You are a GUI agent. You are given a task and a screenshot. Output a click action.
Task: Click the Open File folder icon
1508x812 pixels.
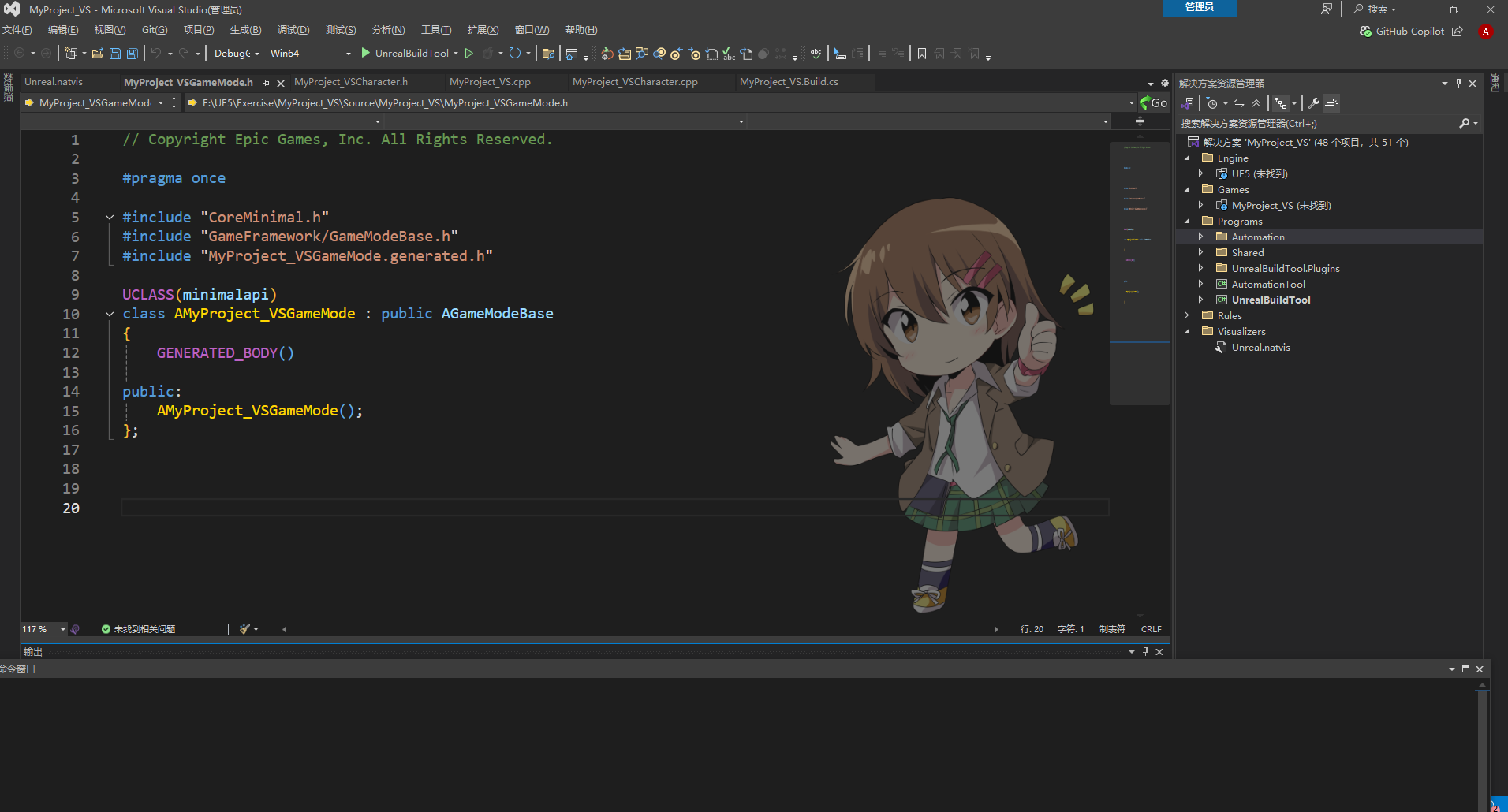click(98, 54)
